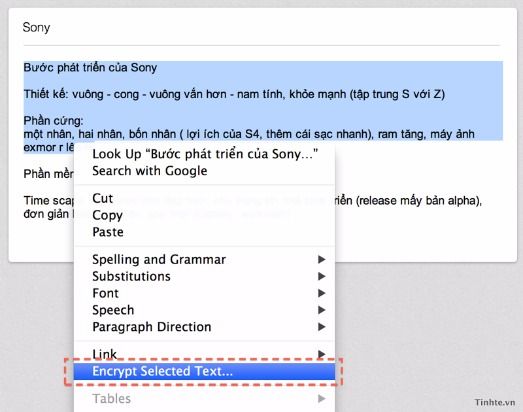
Task: Open the Link submenu
Action: coord(204,354)
